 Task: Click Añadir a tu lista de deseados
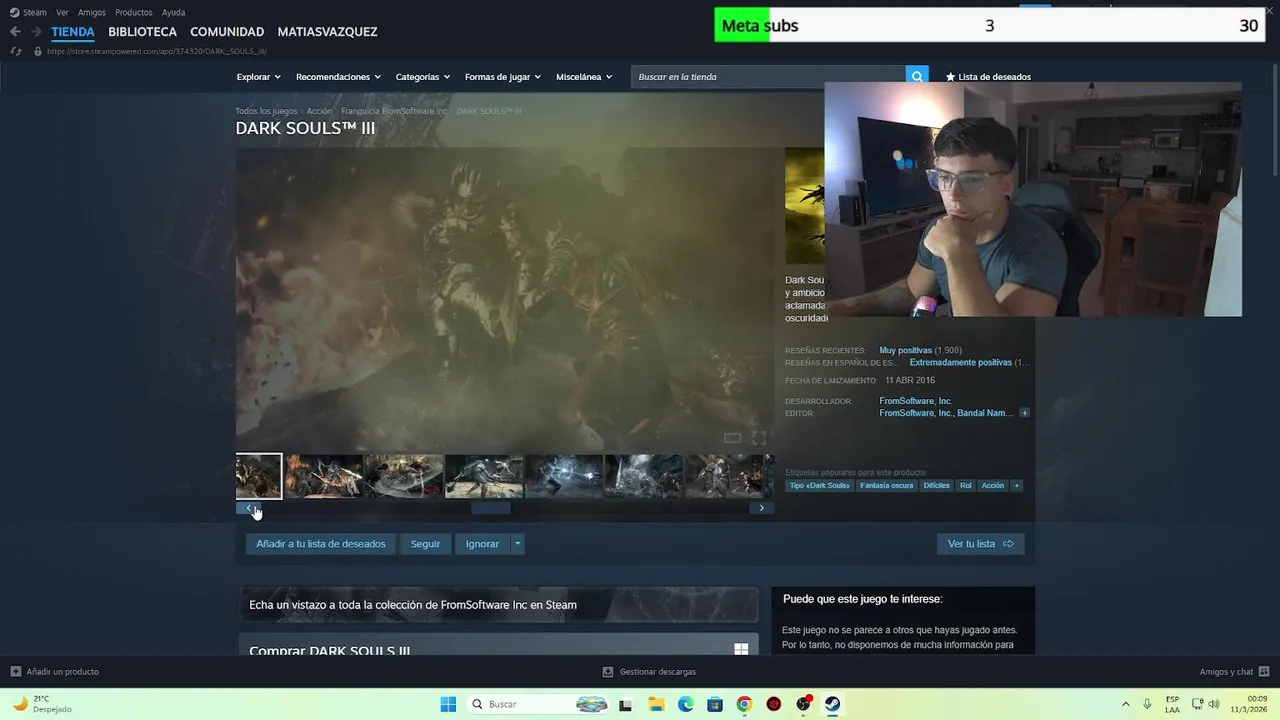pos(321,544)
